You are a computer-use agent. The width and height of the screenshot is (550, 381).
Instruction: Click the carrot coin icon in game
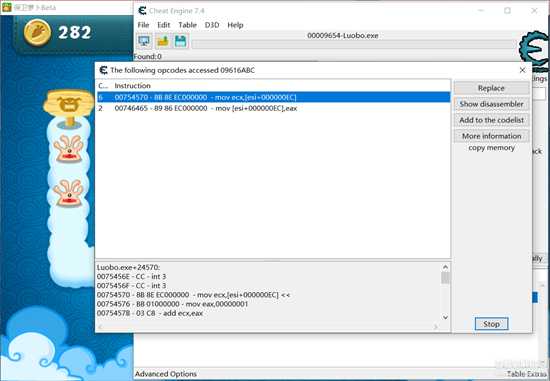pos(37,33)
